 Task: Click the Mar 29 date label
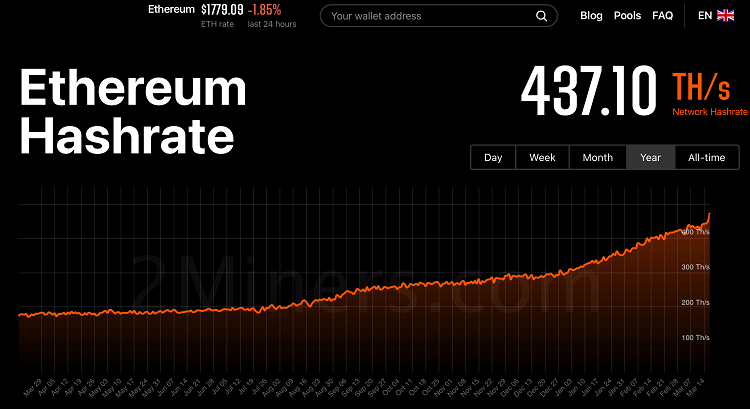33,387
